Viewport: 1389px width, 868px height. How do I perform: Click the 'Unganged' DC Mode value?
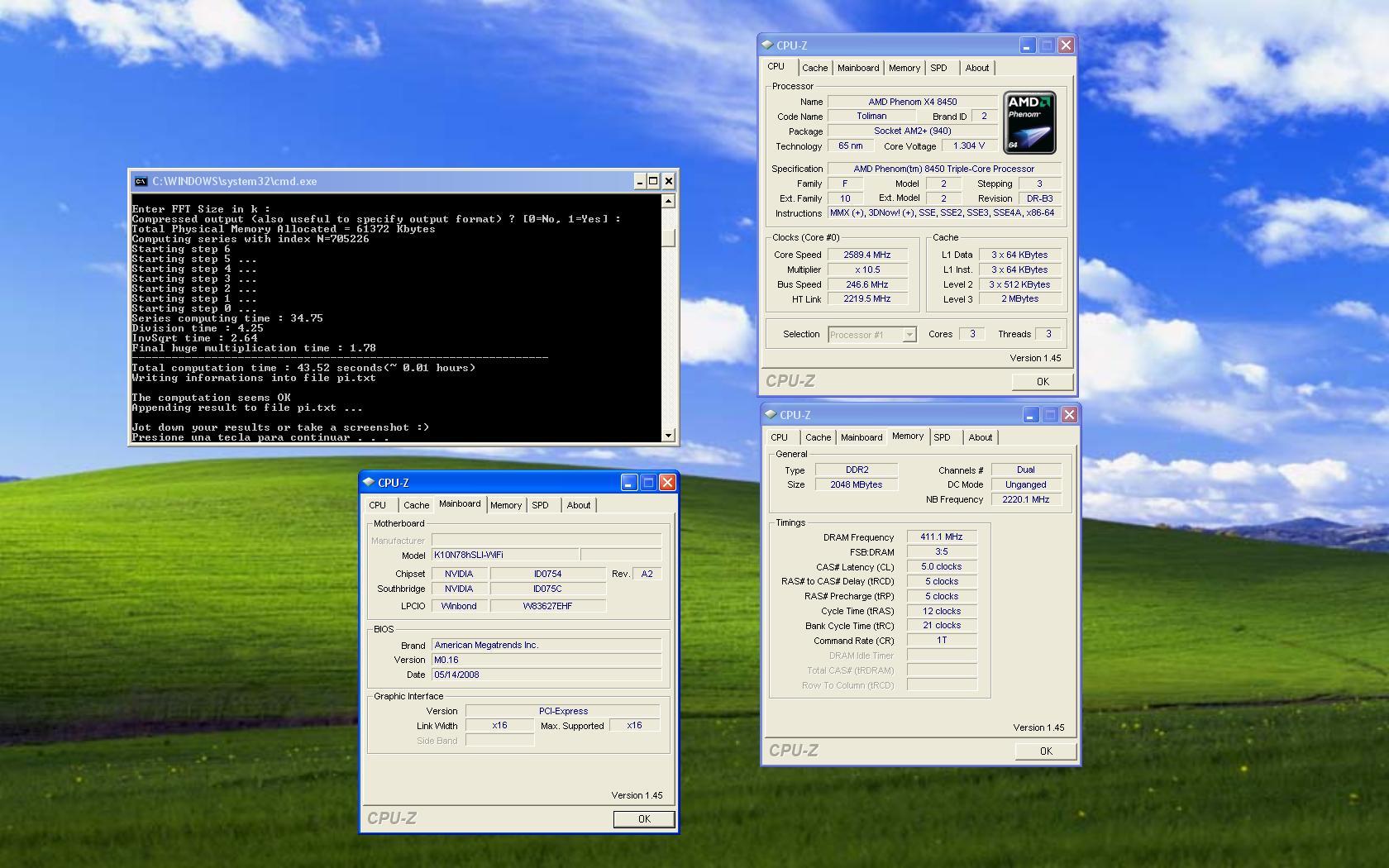[x=1026, y=484]
